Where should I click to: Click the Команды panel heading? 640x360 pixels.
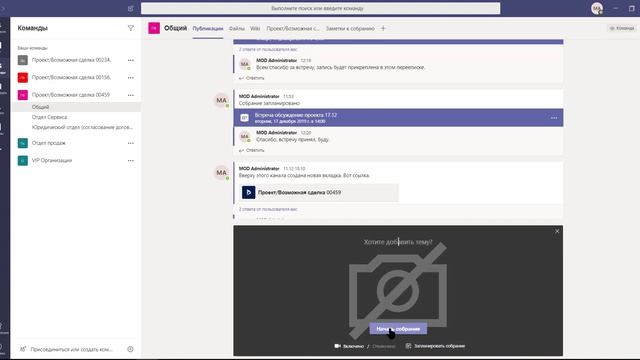click(33, 28)
